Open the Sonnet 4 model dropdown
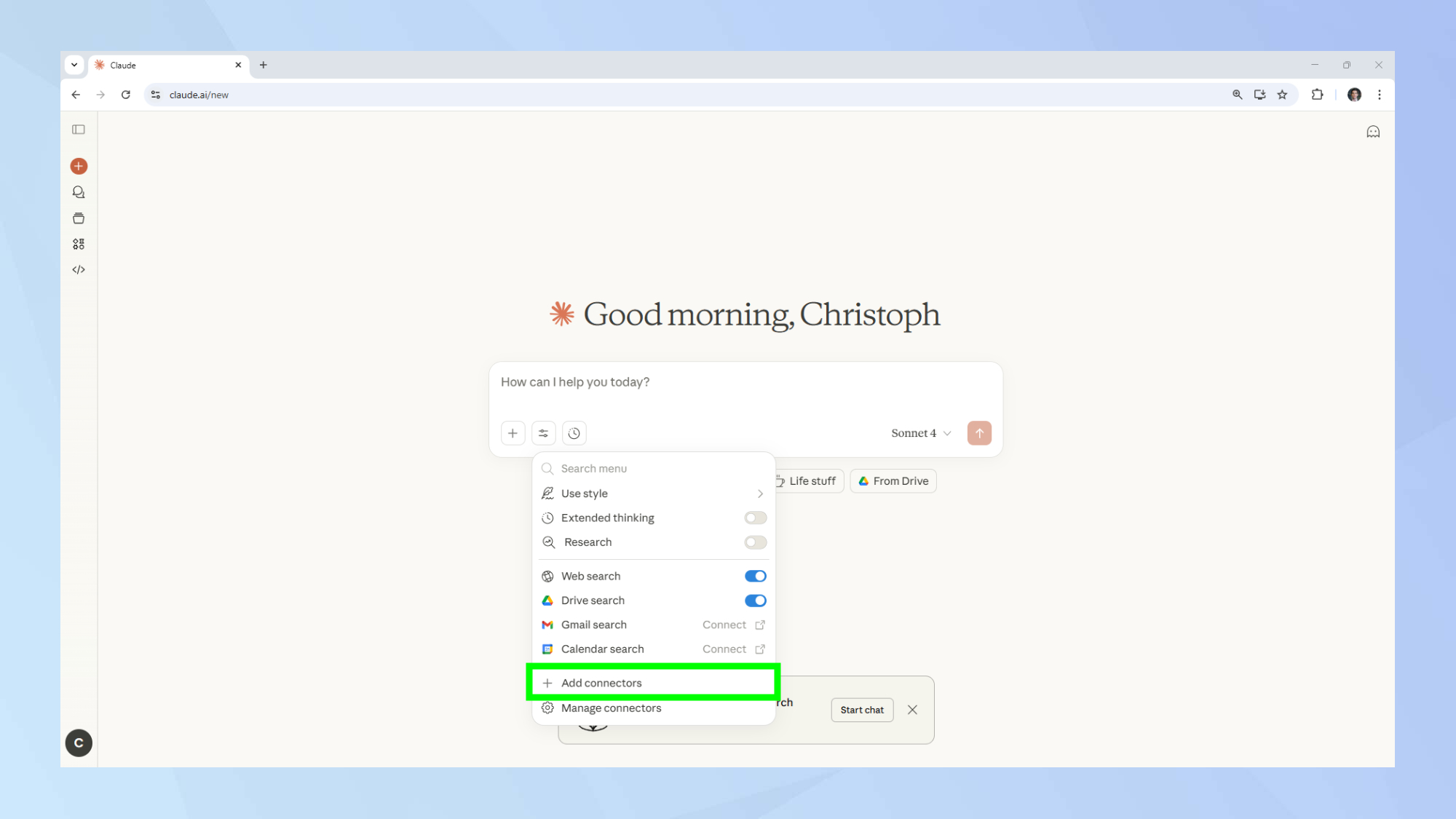 [921, 433]
